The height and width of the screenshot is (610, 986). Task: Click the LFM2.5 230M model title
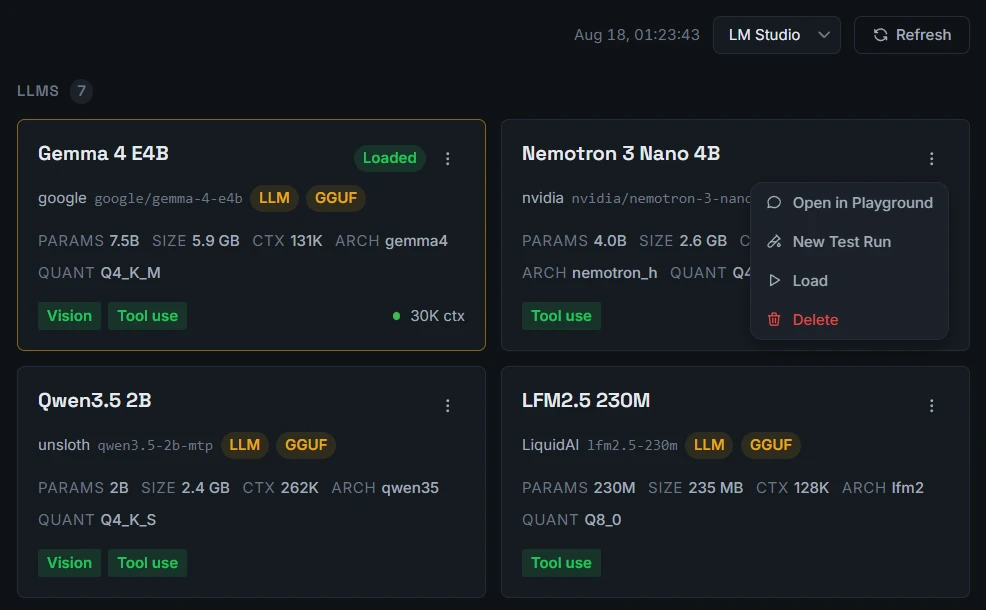point(585,401)
